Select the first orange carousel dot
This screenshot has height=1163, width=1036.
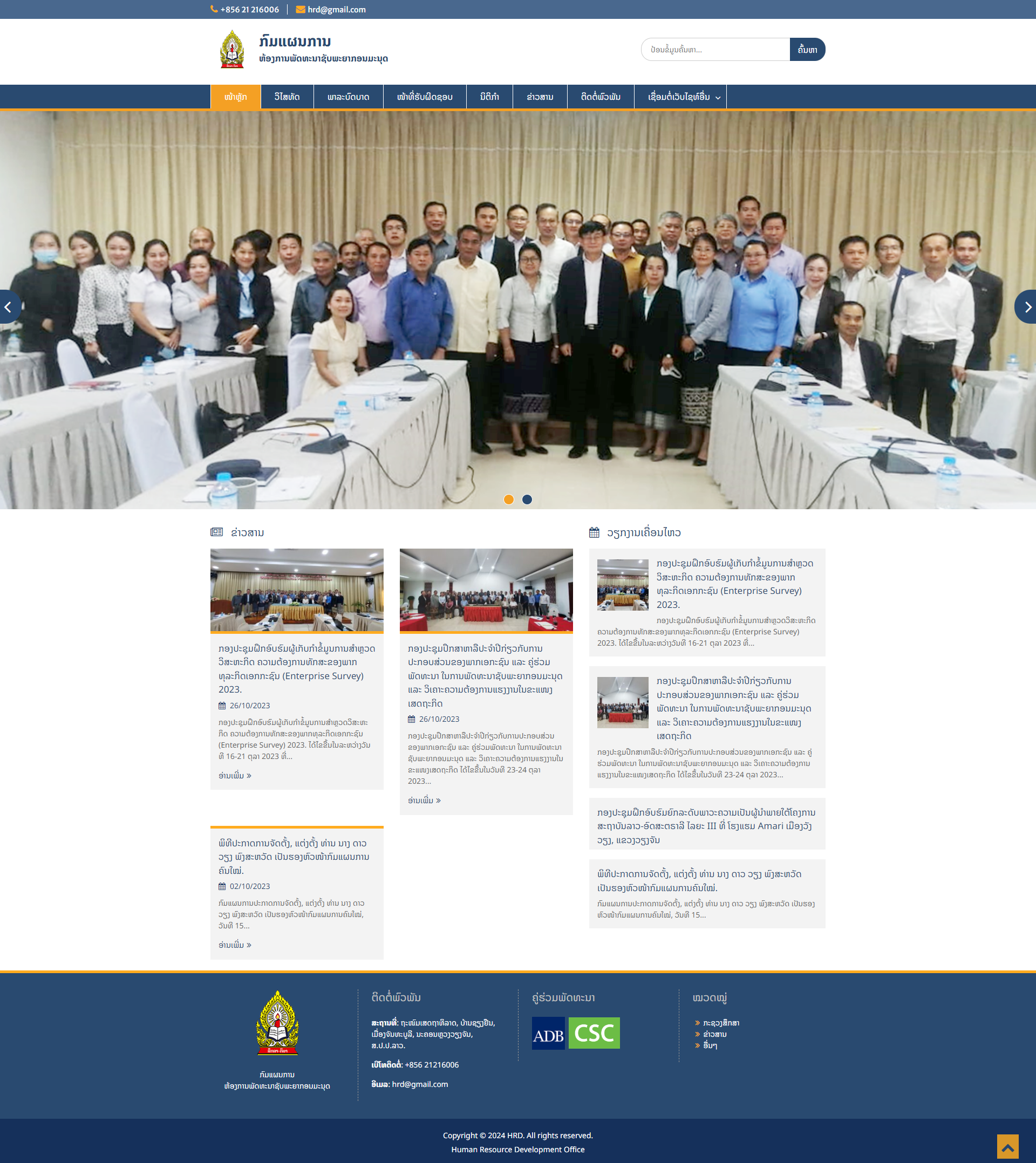click(x=509, y=500)
